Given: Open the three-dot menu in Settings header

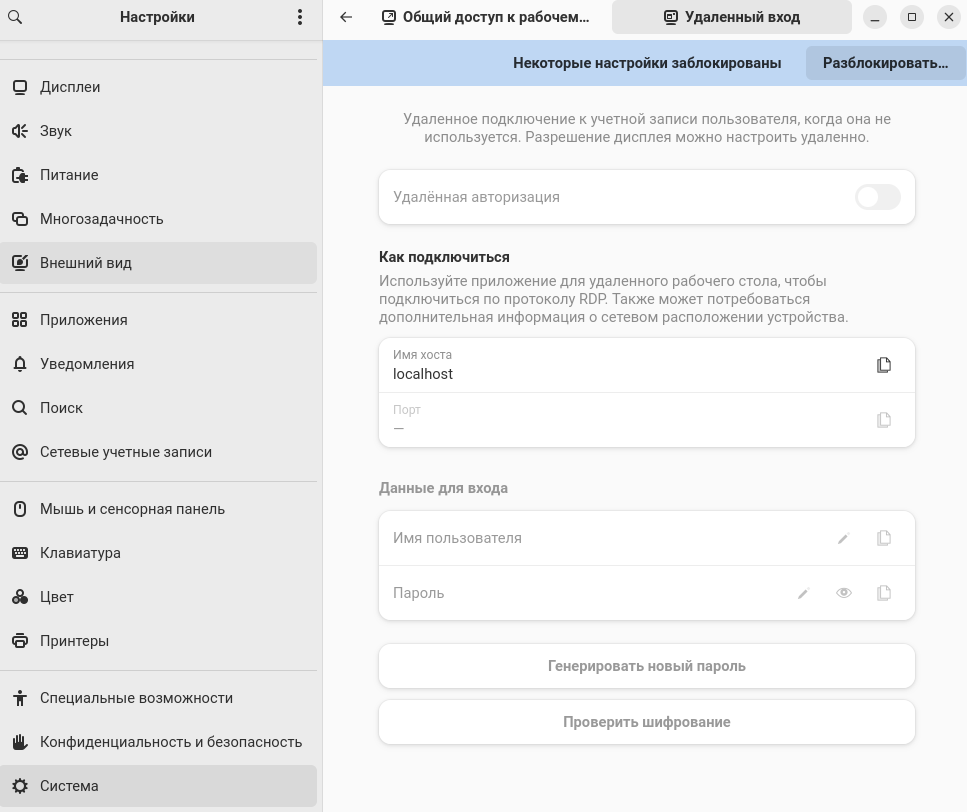Looking at the screenshot, I should point(300,17).
